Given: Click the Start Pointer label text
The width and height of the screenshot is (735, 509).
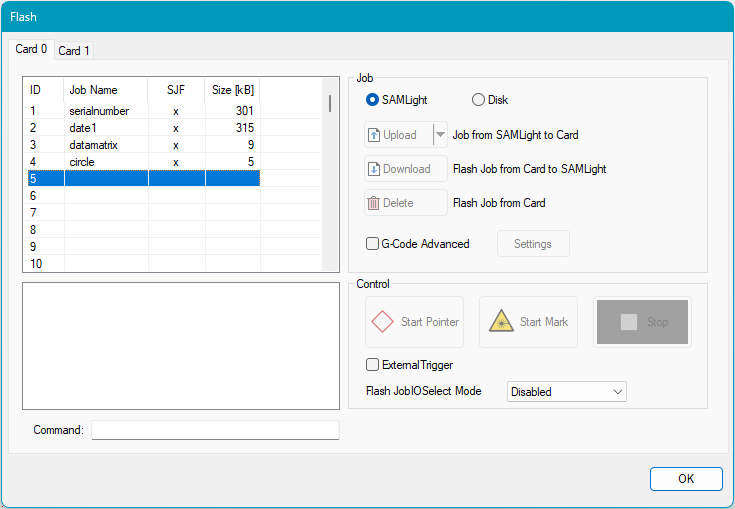Looking at the screenshot, I should coord(430,322).
